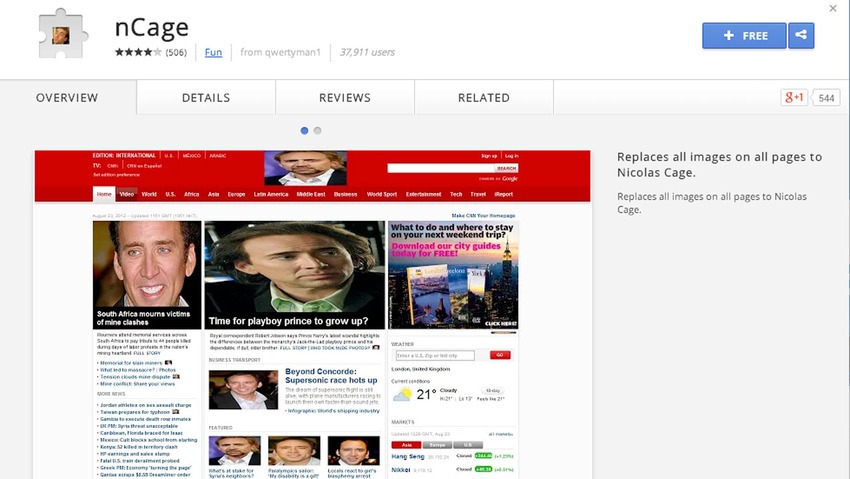This screenshot has height=479, width=850.
Task: Click the playboy prince headline image
Action: click(x=294, y=275)
